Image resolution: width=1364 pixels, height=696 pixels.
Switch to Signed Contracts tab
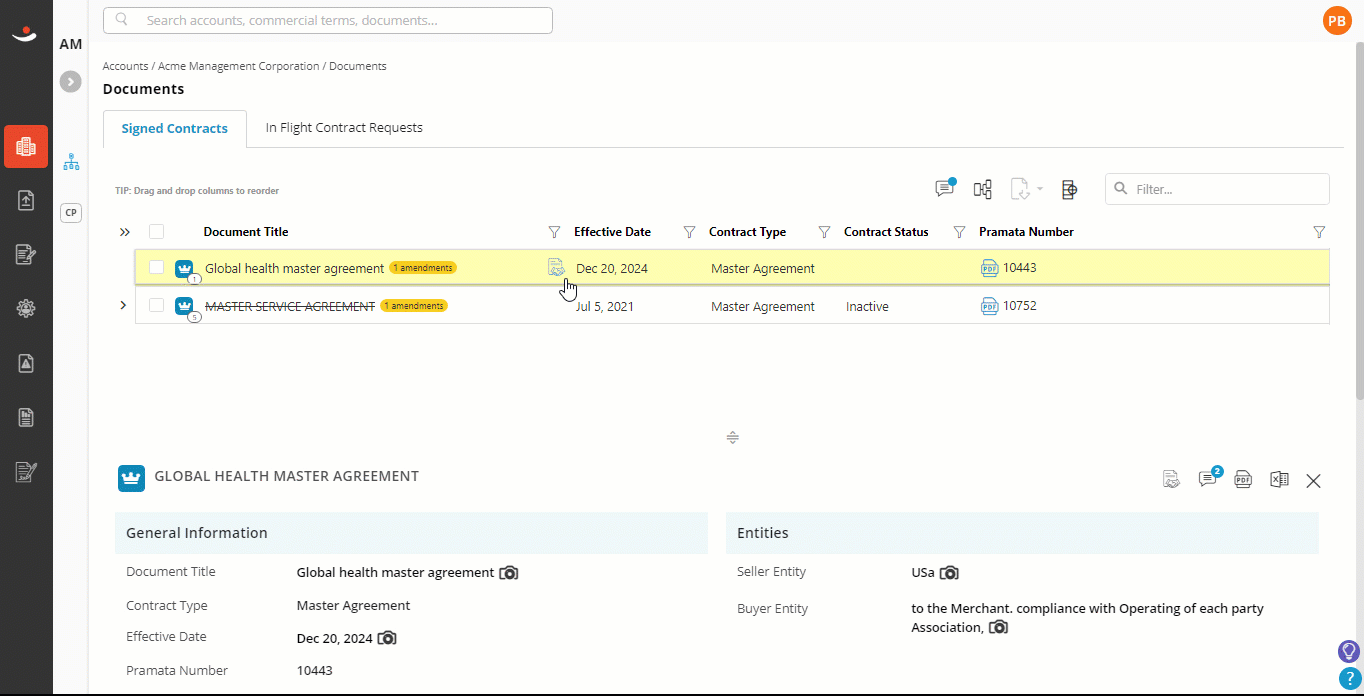point(175,128)
